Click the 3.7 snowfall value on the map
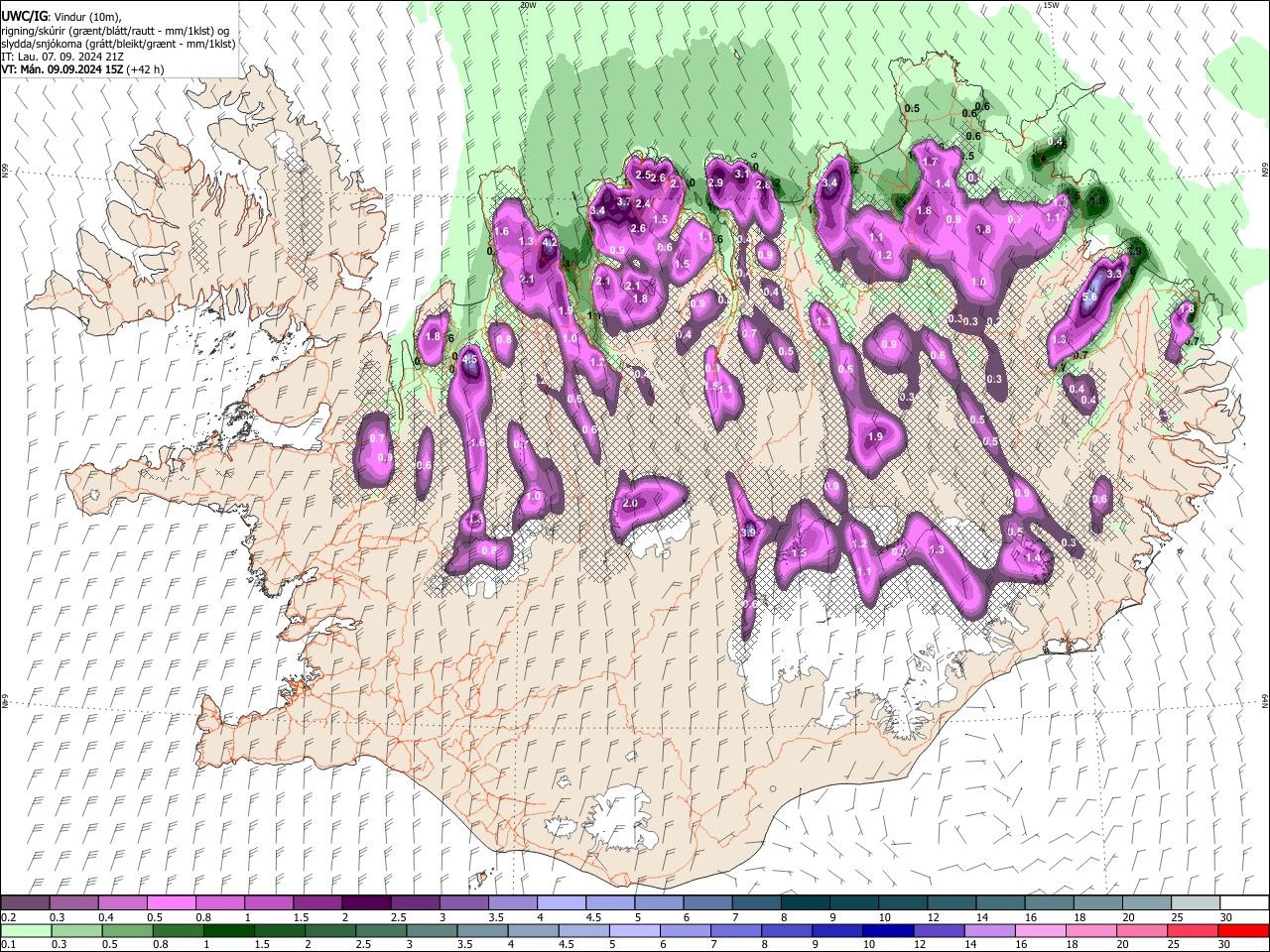This screenshot has width=1270, height=952. 624,201
